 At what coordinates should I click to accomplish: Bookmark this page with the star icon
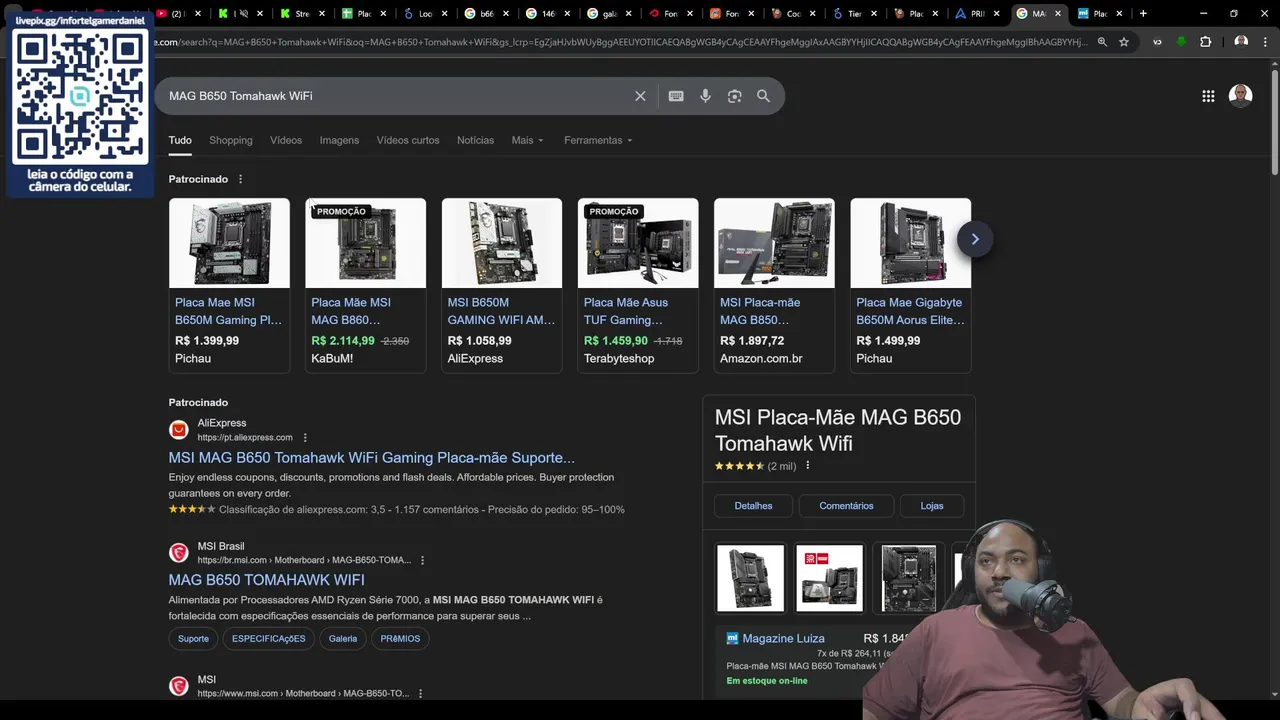(x=1124, y=42)
